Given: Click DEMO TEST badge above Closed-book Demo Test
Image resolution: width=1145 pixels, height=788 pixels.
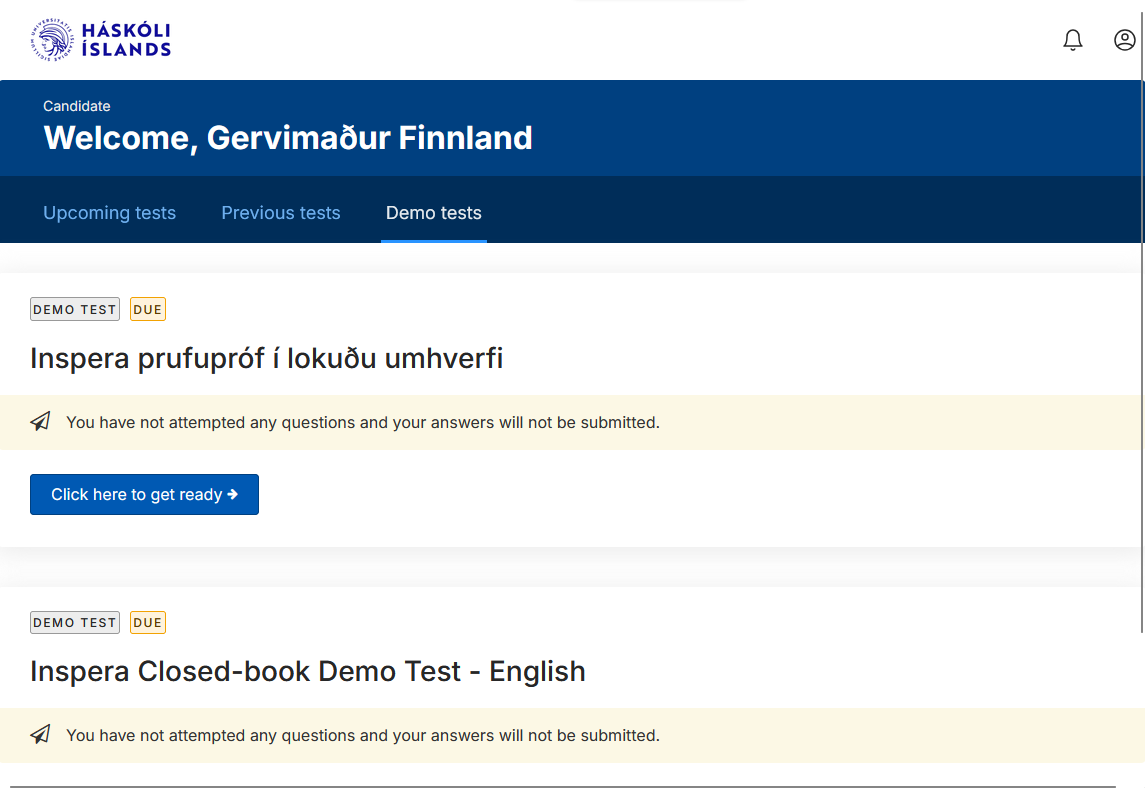Looking at the screenshot, I should (x=74, y=622).
